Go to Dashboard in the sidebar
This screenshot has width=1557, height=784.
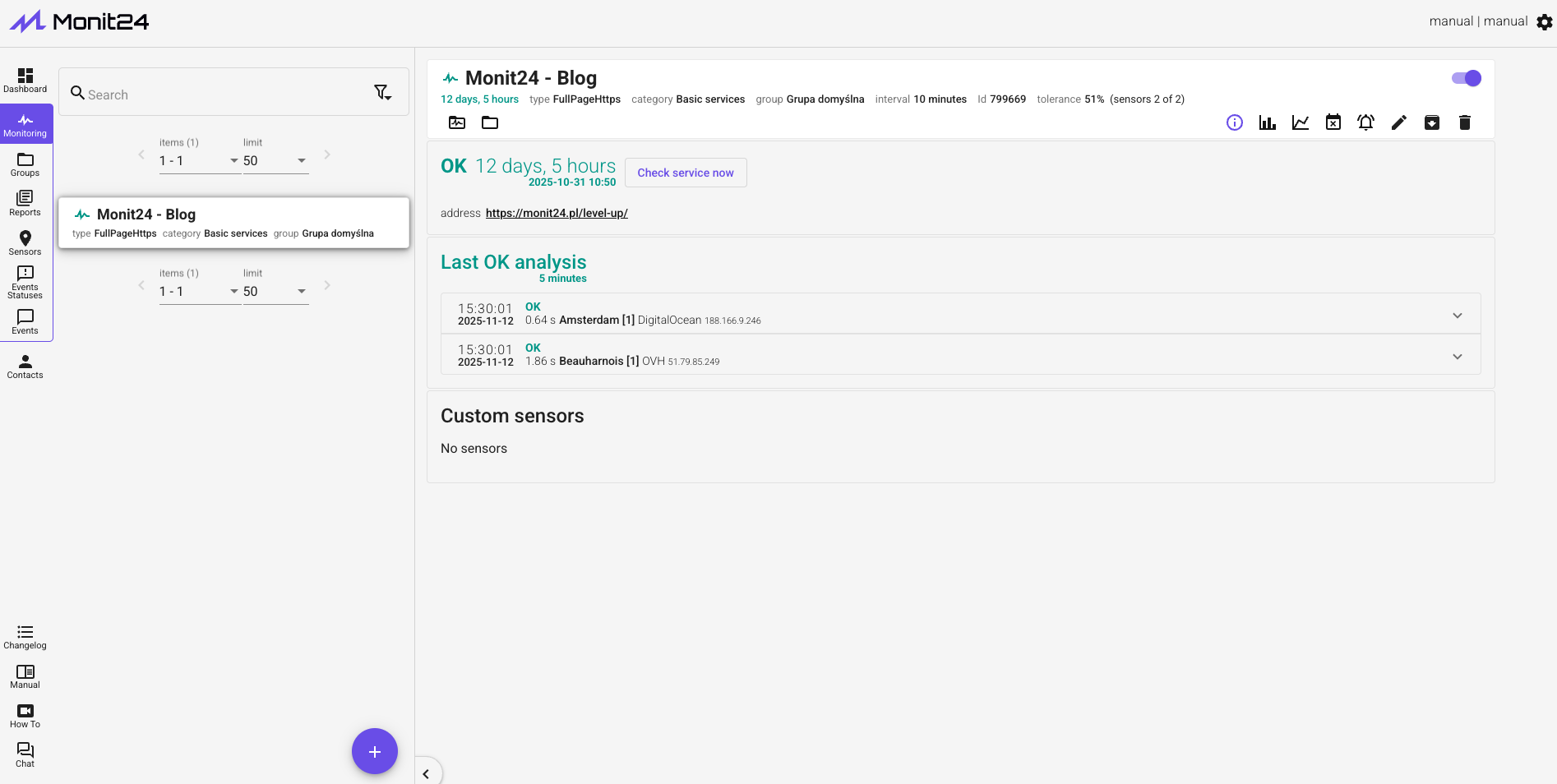25,80
